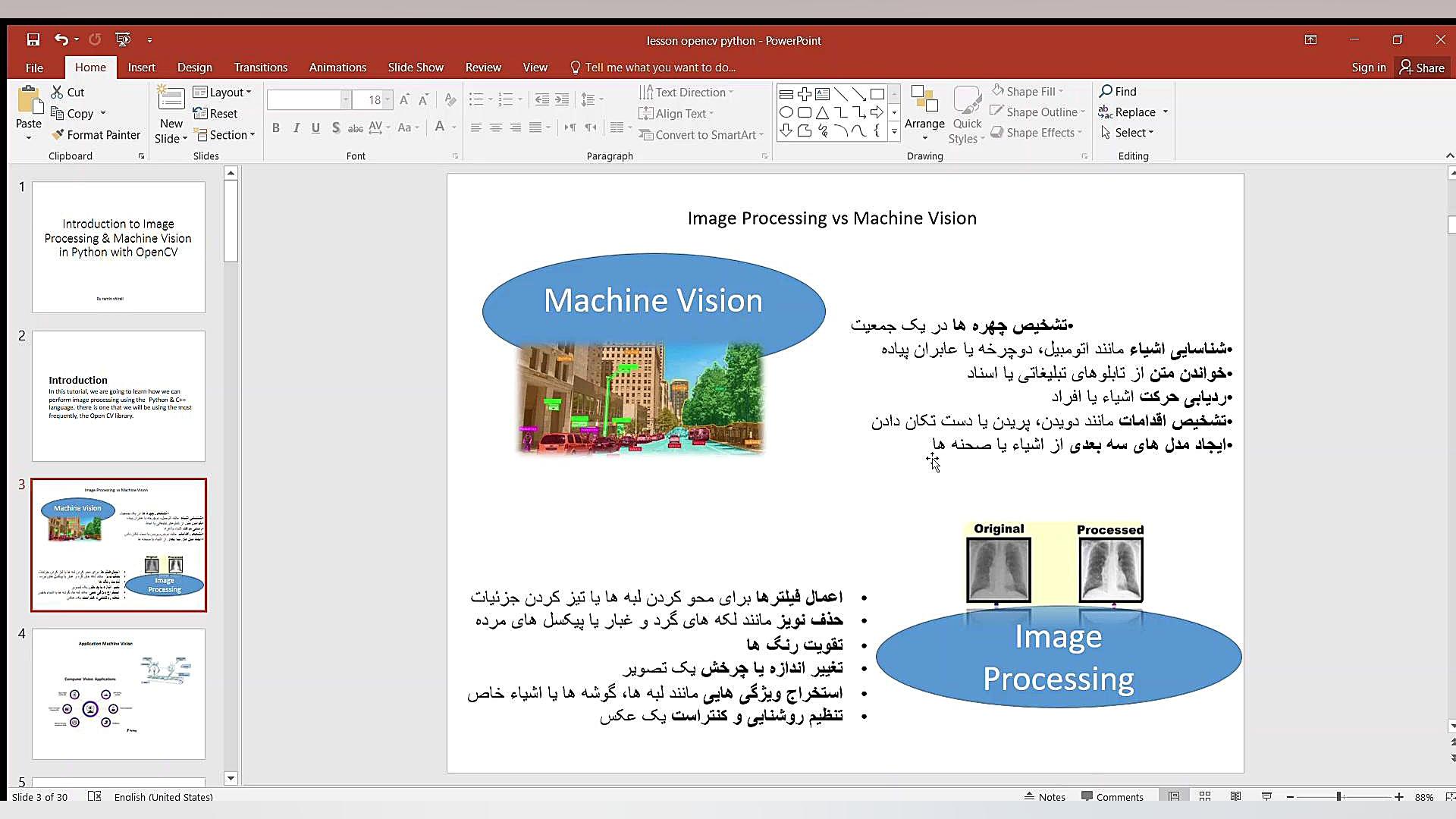Viewport: 1456px width, 819px height.
Task: Click the zoom slider handle
Action: 1339,796
